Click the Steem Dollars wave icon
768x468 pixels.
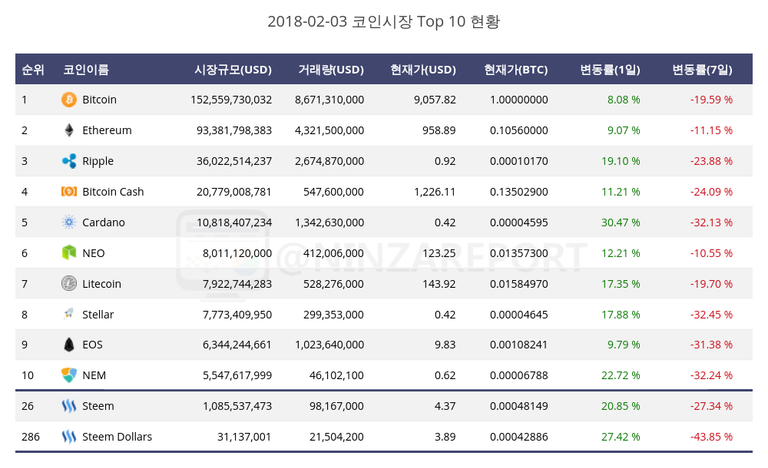[69, 437]
